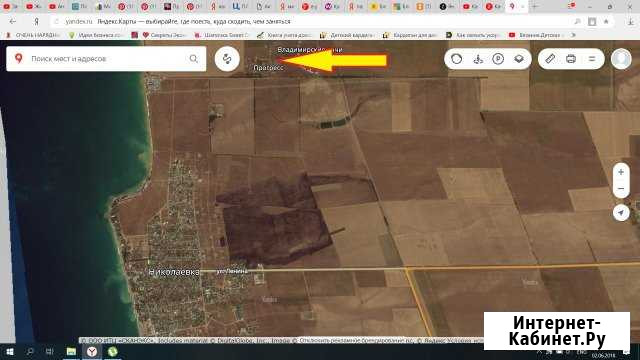This screenshot has width=640, height=360.
Task: Click the Николаевка label on the map
Action: (x=174, y=272)
